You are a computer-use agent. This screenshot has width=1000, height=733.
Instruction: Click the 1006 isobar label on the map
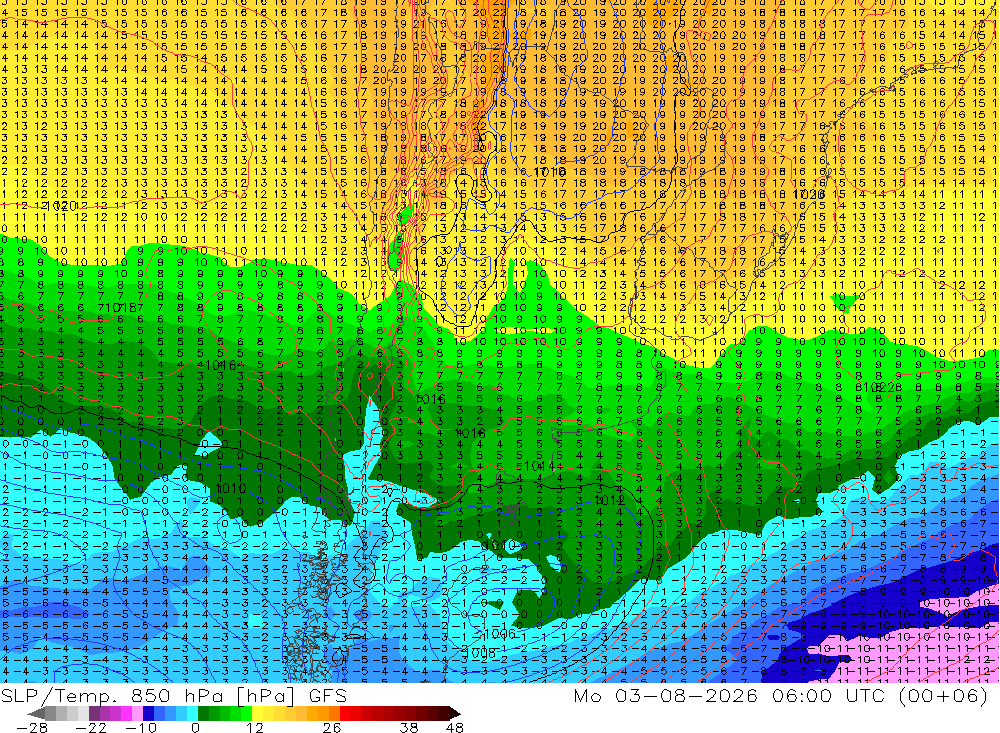(499, 633)
